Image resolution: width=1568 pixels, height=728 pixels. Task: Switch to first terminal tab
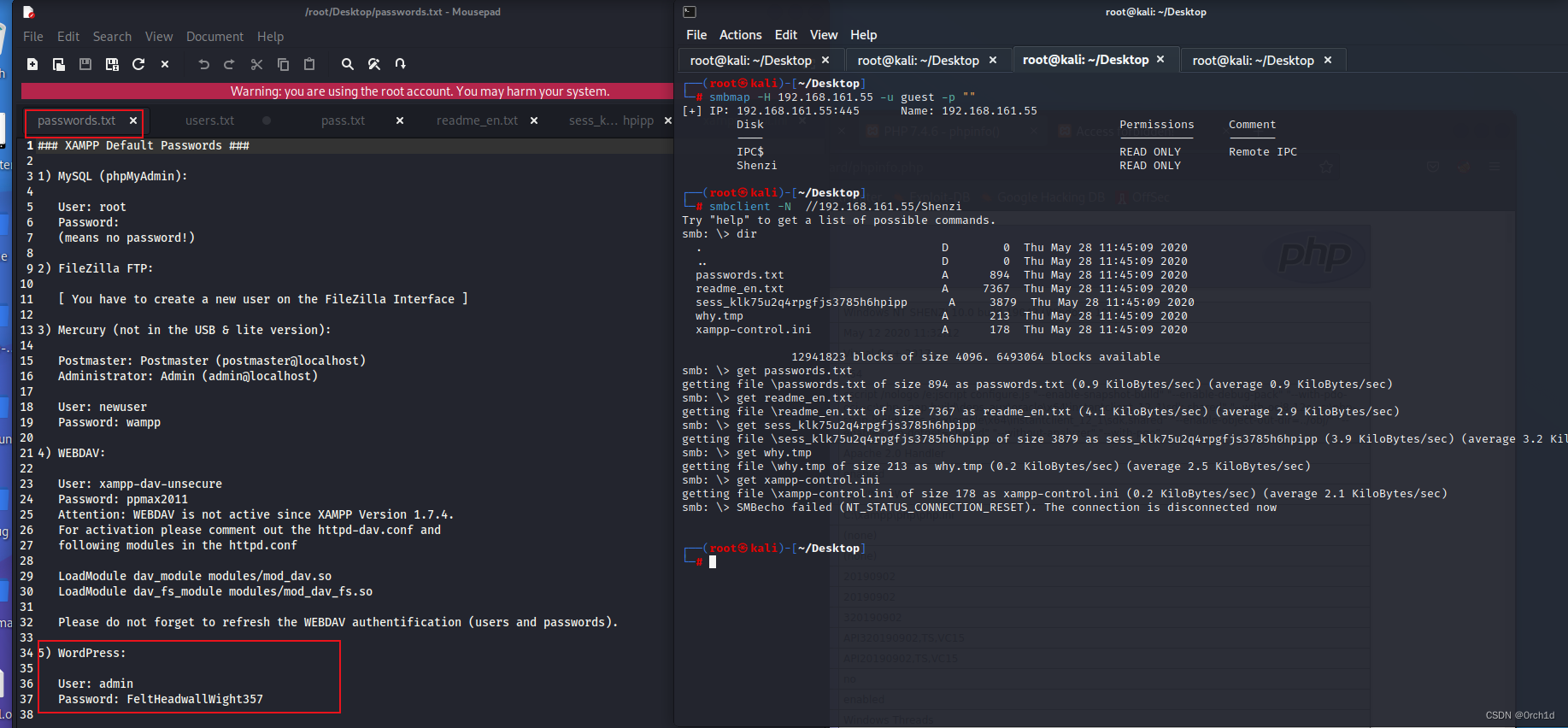[751, 60]
